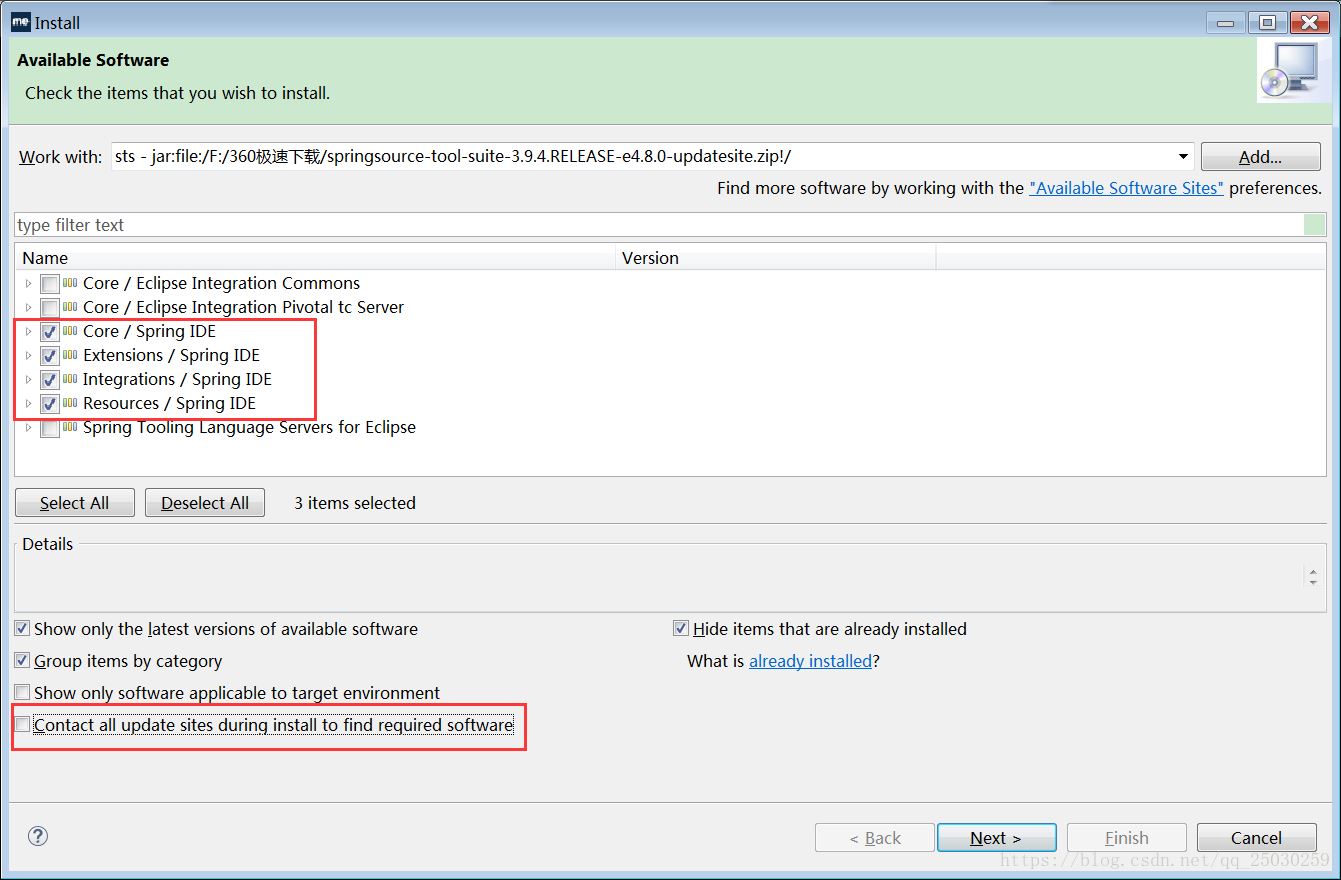Click the help question mark icon
The height and width of the screenshot is (880, 1341).
click(38, 836)
